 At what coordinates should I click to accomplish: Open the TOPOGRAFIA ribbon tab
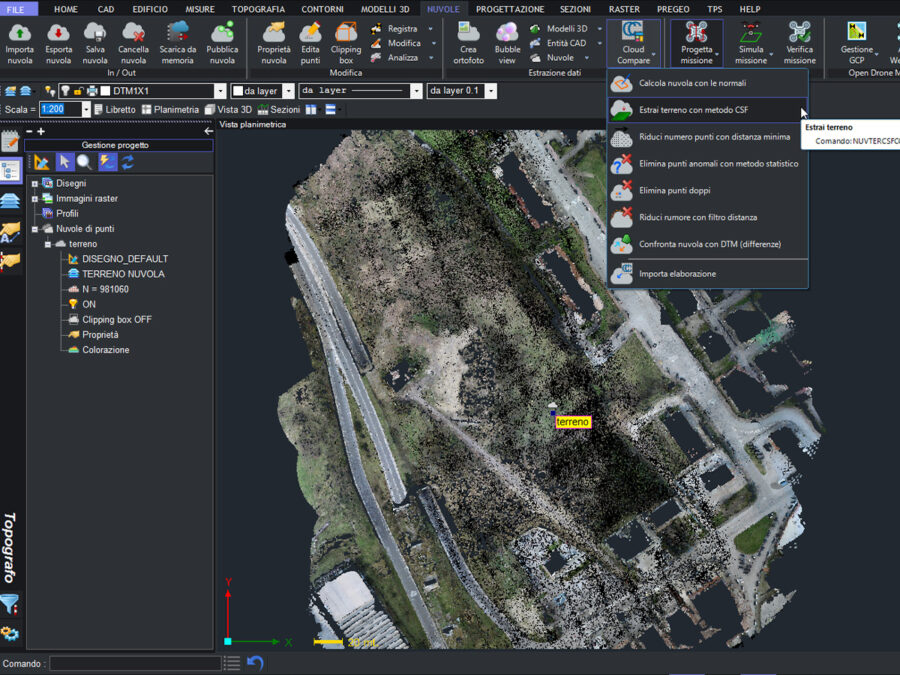pos(258,9)
